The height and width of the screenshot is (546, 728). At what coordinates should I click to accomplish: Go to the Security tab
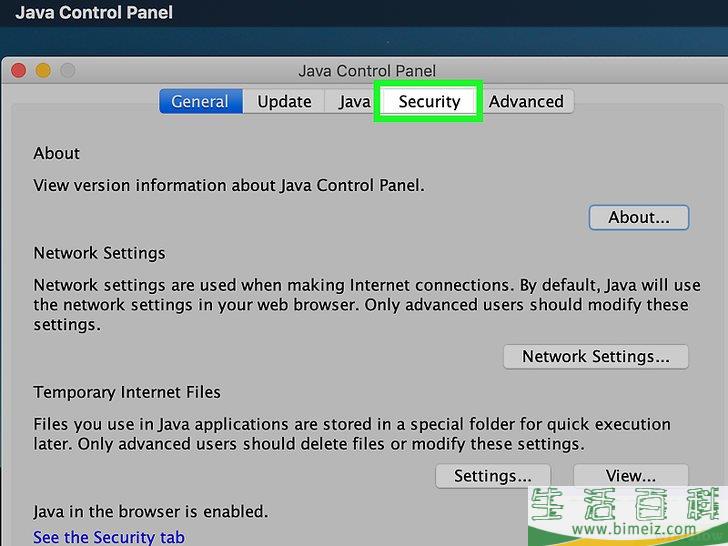(429, 101)
